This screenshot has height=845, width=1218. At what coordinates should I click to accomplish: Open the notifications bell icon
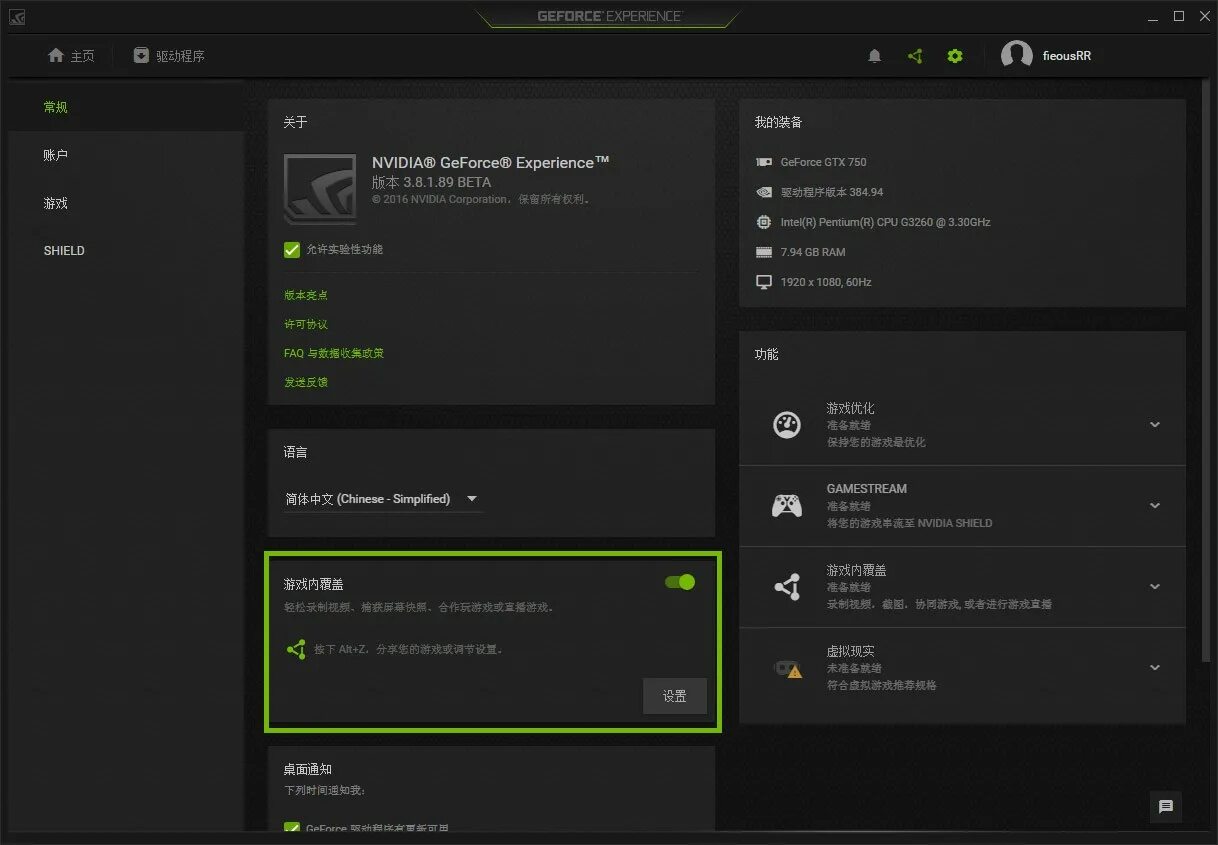[x=875, y=56]
